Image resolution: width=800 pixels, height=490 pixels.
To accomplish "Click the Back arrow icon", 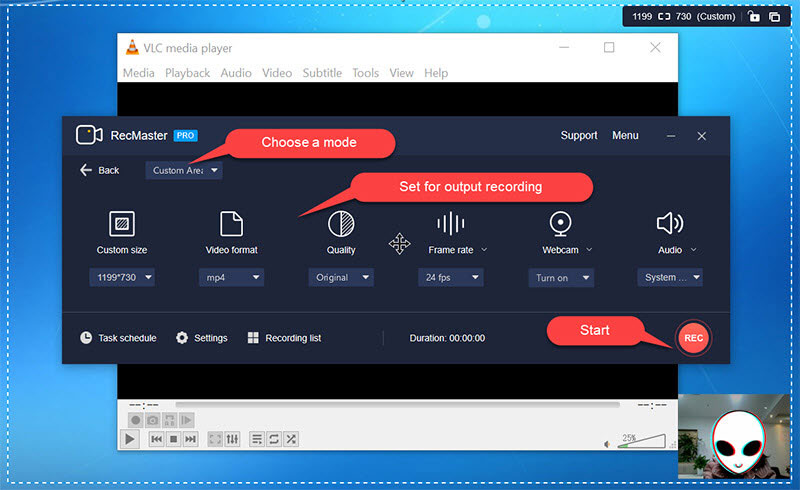I will click(86, 170).
